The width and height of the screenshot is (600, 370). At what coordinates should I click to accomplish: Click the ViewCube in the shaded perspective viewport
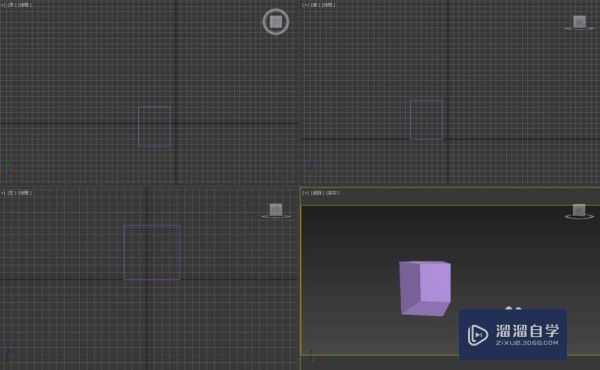(579, 212)
